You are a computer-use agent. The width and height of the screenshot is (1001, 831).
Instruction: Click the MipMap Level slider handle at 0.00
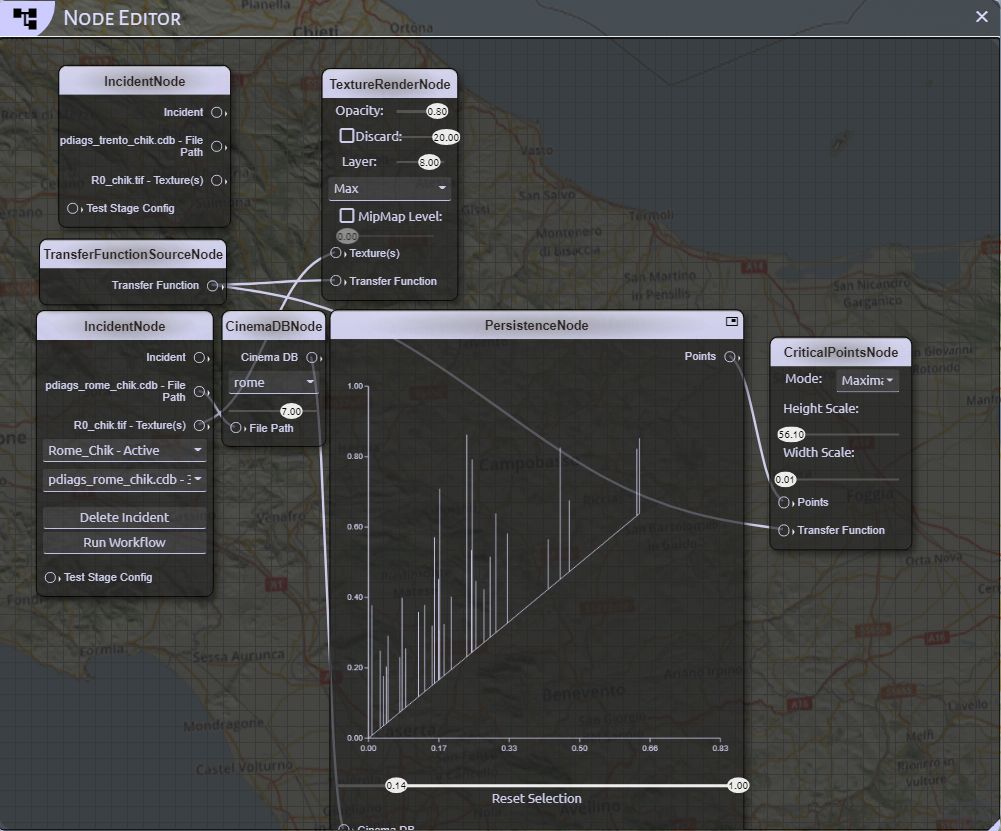pyautogui.click(x=347, y=236)
